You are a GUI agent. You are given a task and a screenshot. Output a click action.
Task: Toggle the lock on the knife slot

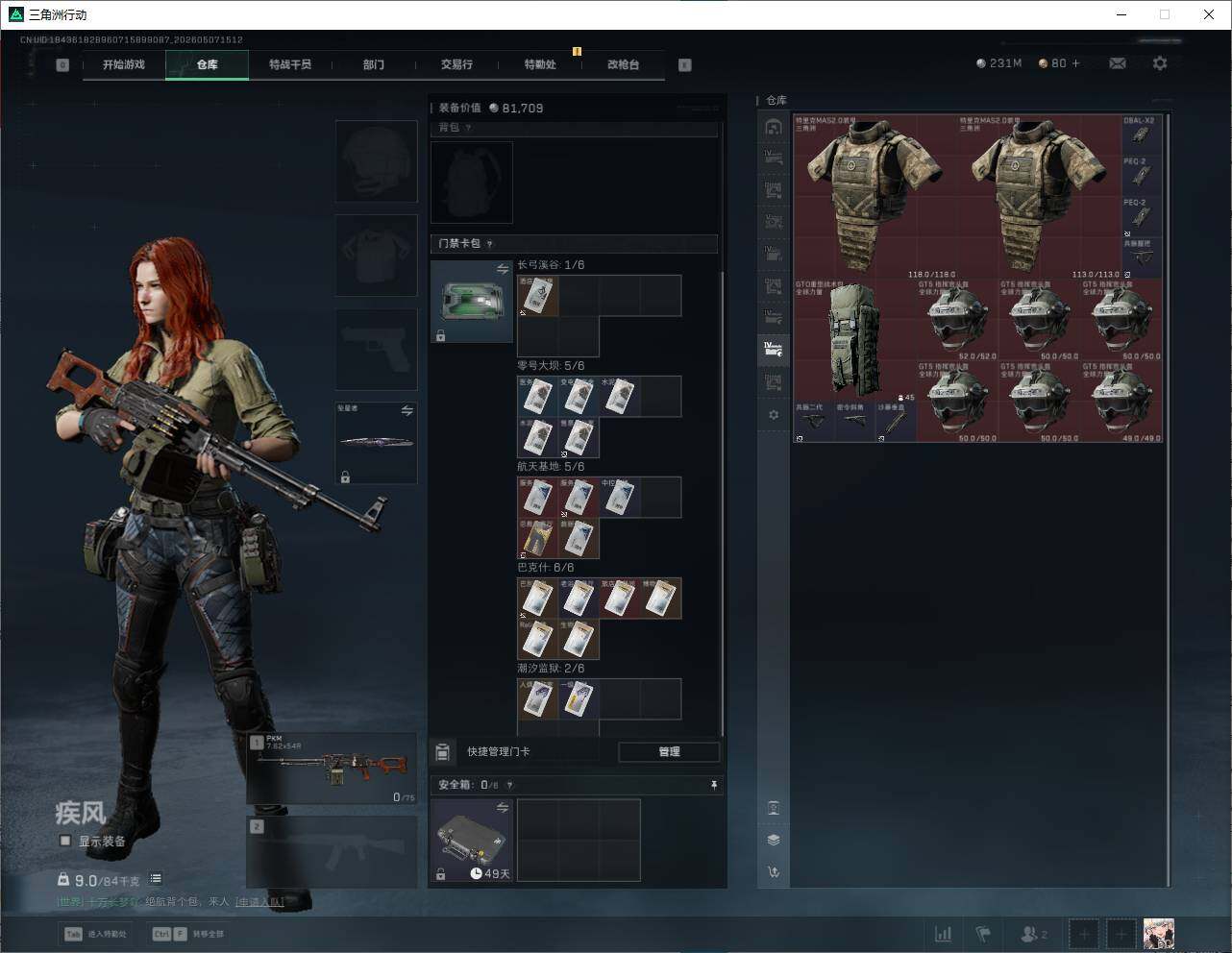[x=345, y=476]
